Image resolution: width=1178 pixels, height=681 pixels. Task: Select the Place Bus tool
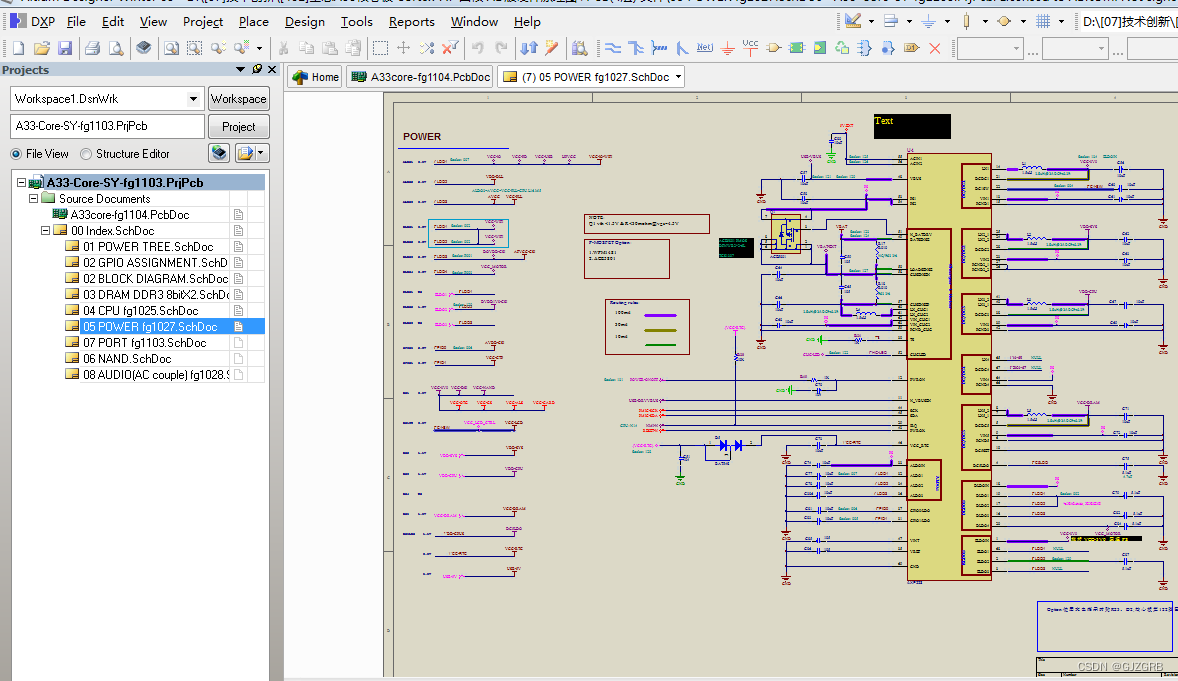click(637, 48)
